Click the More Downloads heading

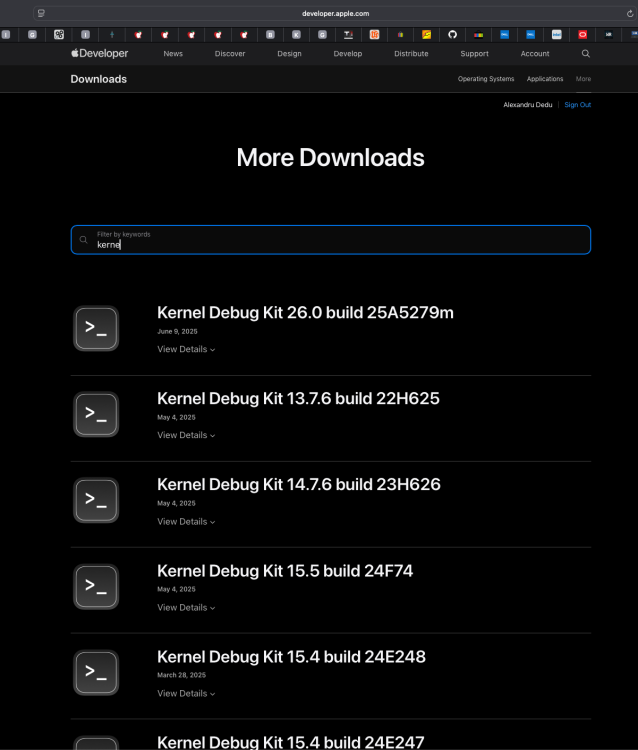point(330,157)
